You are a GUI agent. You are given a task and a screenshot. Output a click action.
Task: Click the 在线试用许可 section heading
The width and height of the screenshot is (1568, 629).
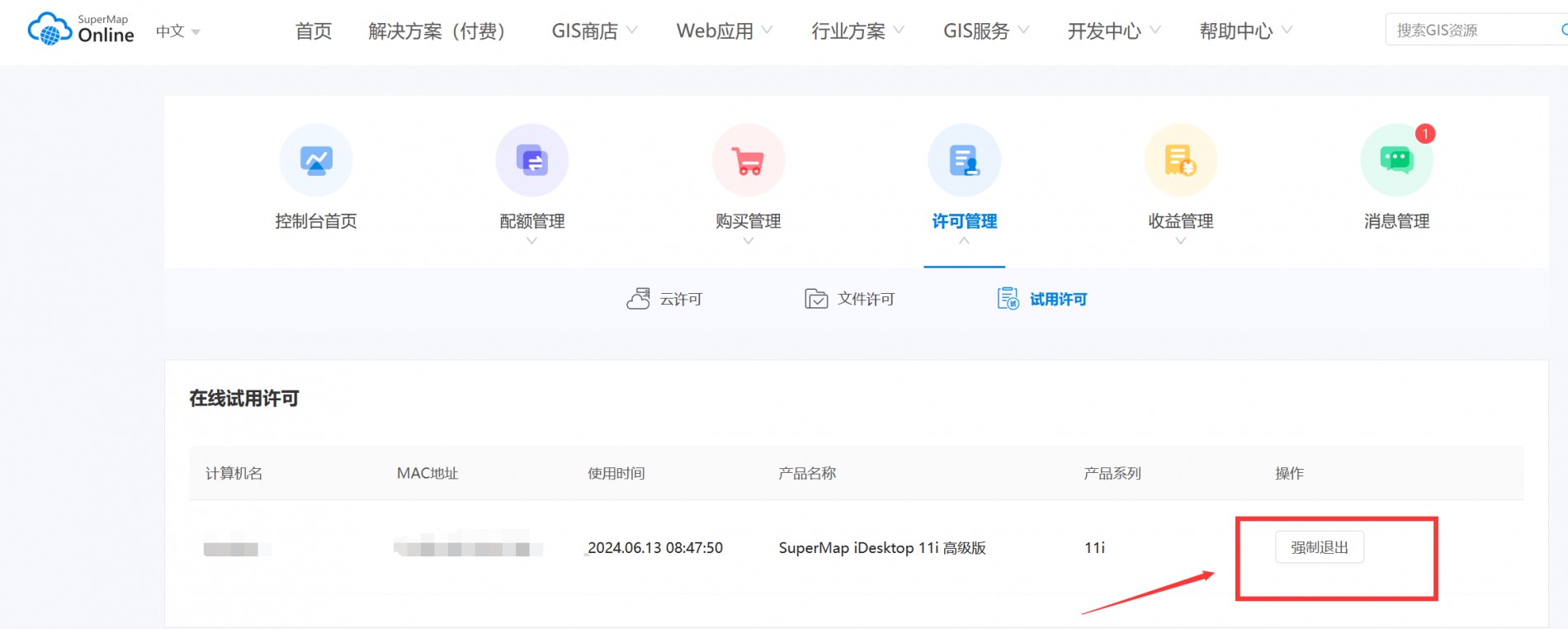(x=244, y=399)
